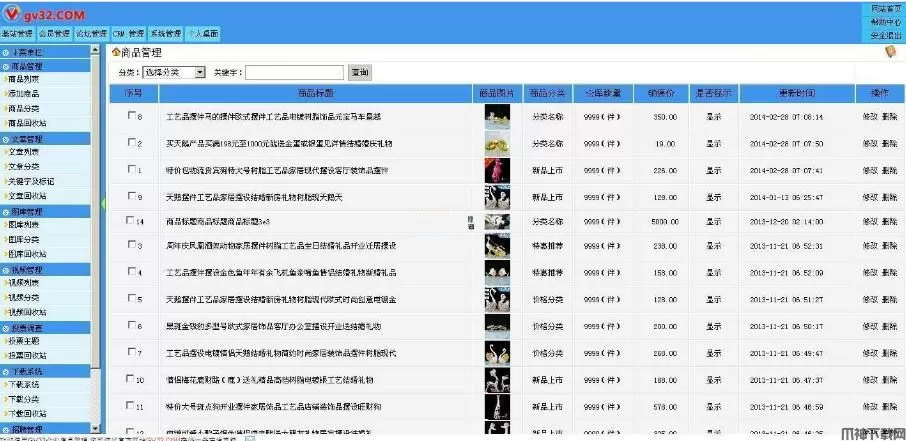This screenshot has height=441, width=906.
Task: Click the 关键字 keyword input field
Action: (293, 73)
